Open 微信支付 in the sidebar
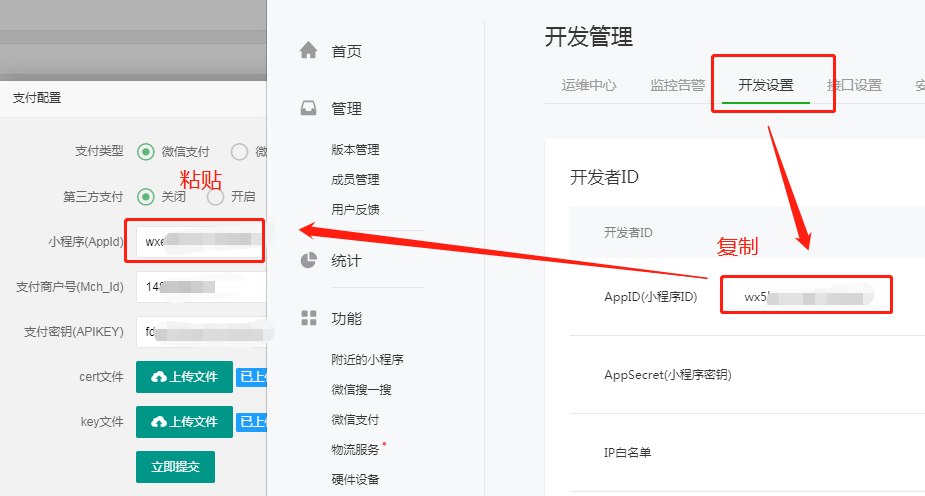This screenshot has height=496, width=925. coord(355,420)
